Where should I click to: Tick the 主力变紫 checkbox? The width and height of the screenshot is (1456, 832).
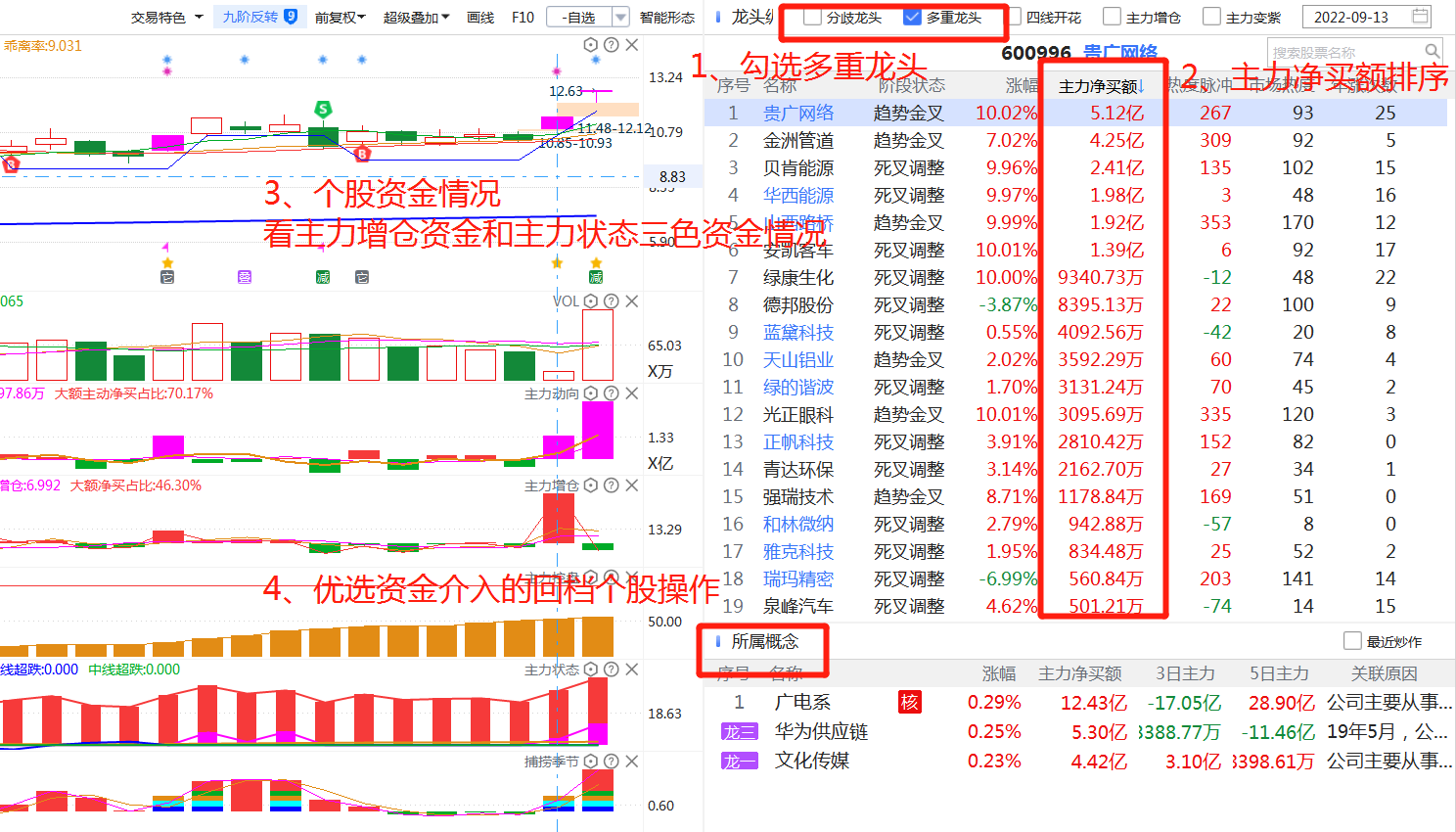click(1211, 17)
